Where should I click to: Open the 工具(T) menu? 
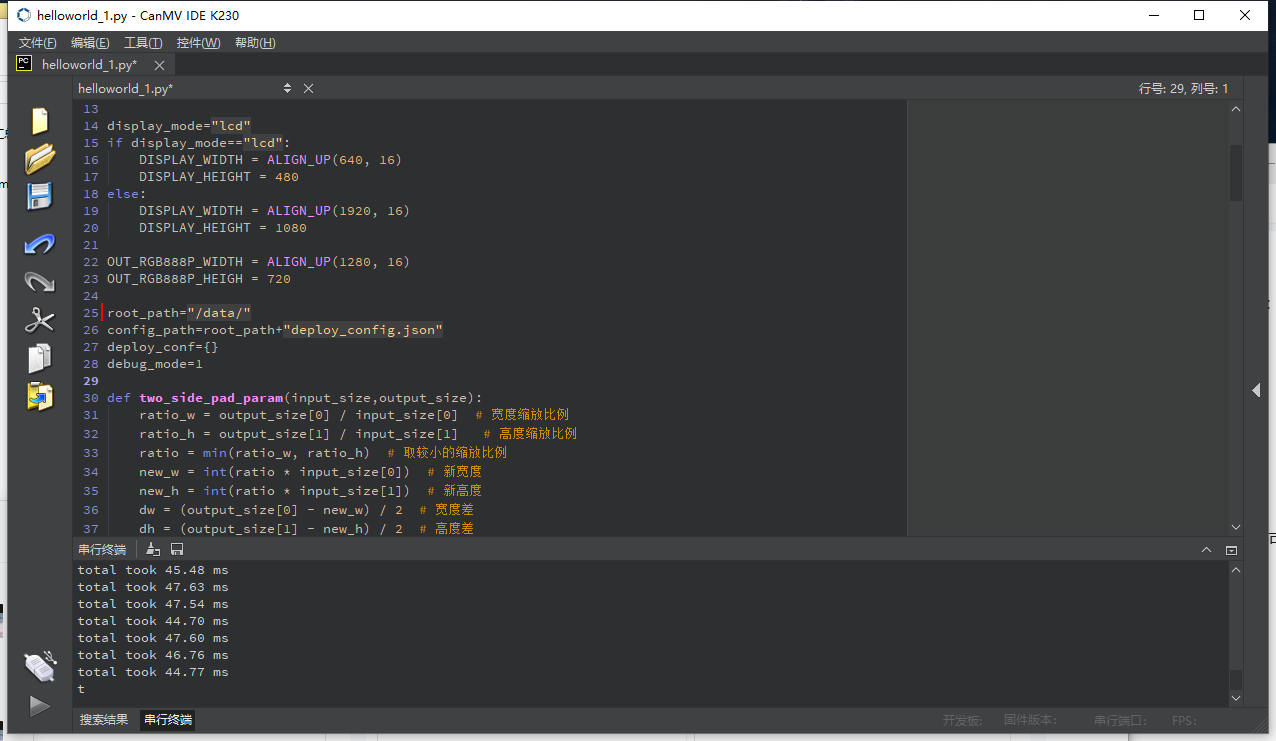pos(143,43)
